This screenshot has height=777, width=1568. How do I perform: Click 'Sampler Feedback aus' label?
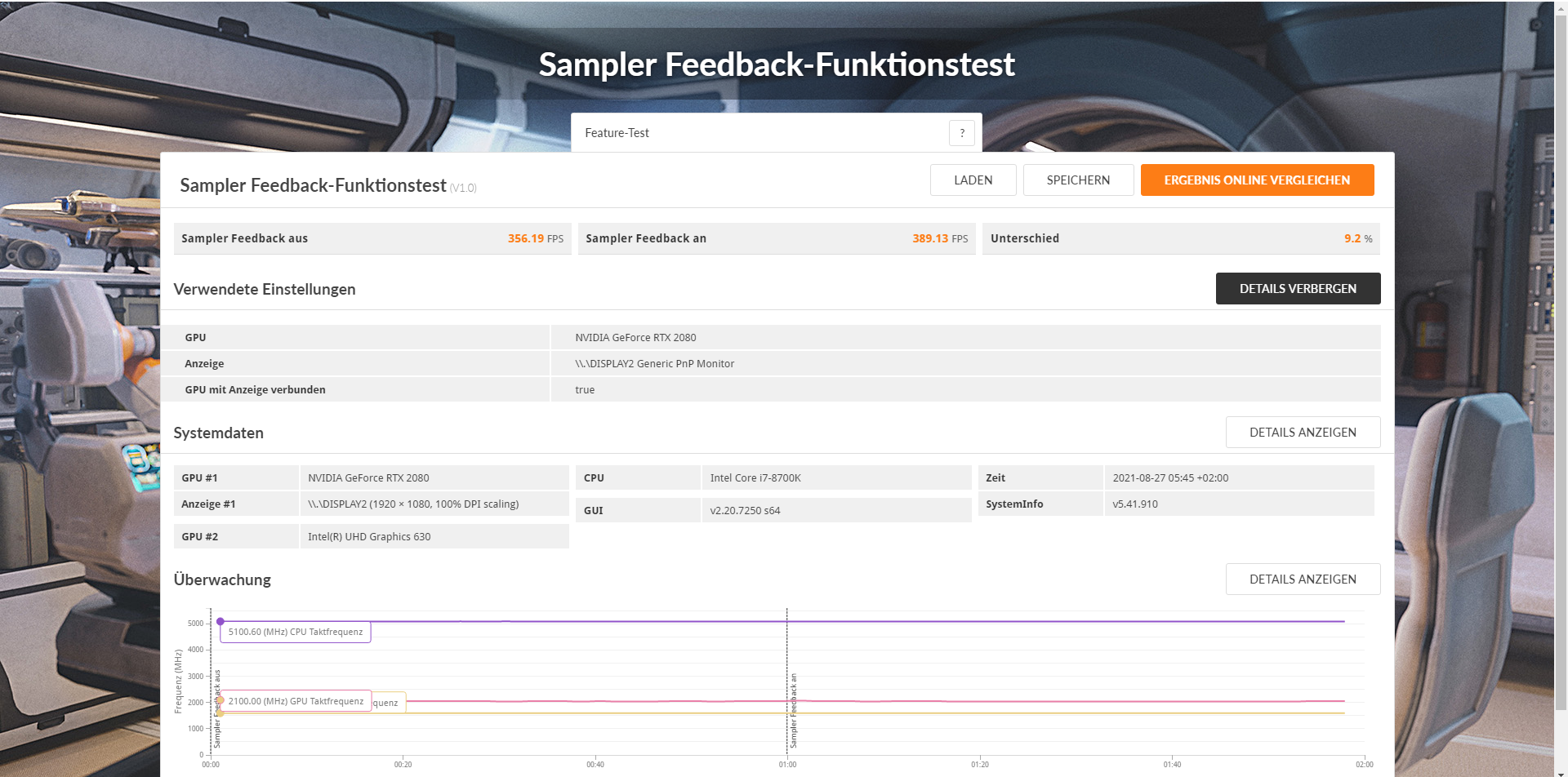(x=244, y=239)
